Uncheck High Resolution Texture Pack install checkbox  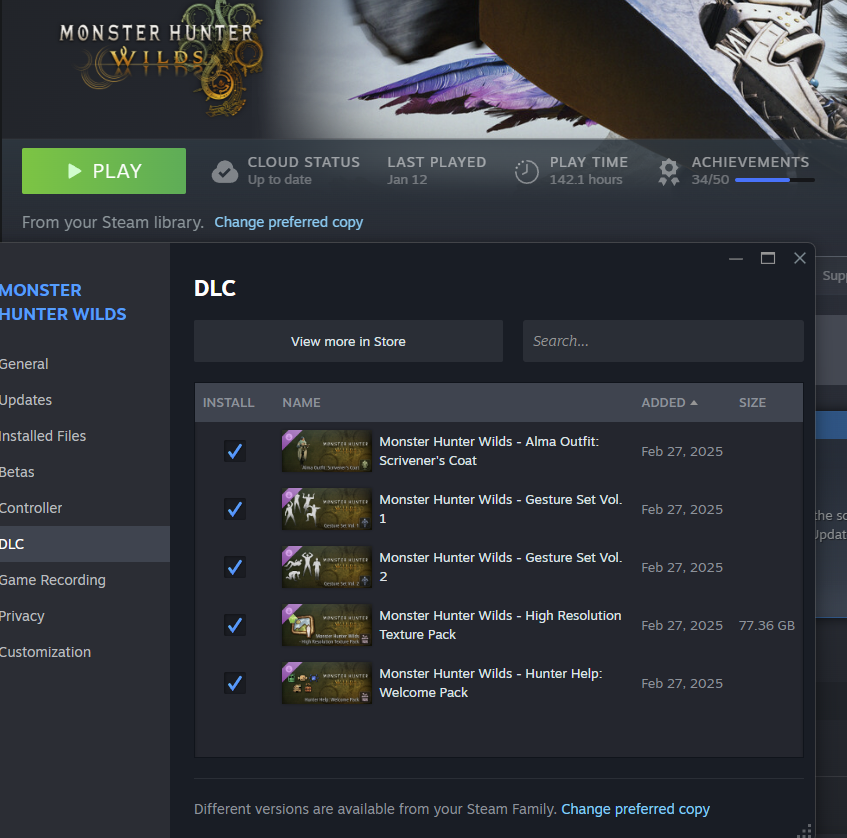pyautogui.click(x=235, y=625)
